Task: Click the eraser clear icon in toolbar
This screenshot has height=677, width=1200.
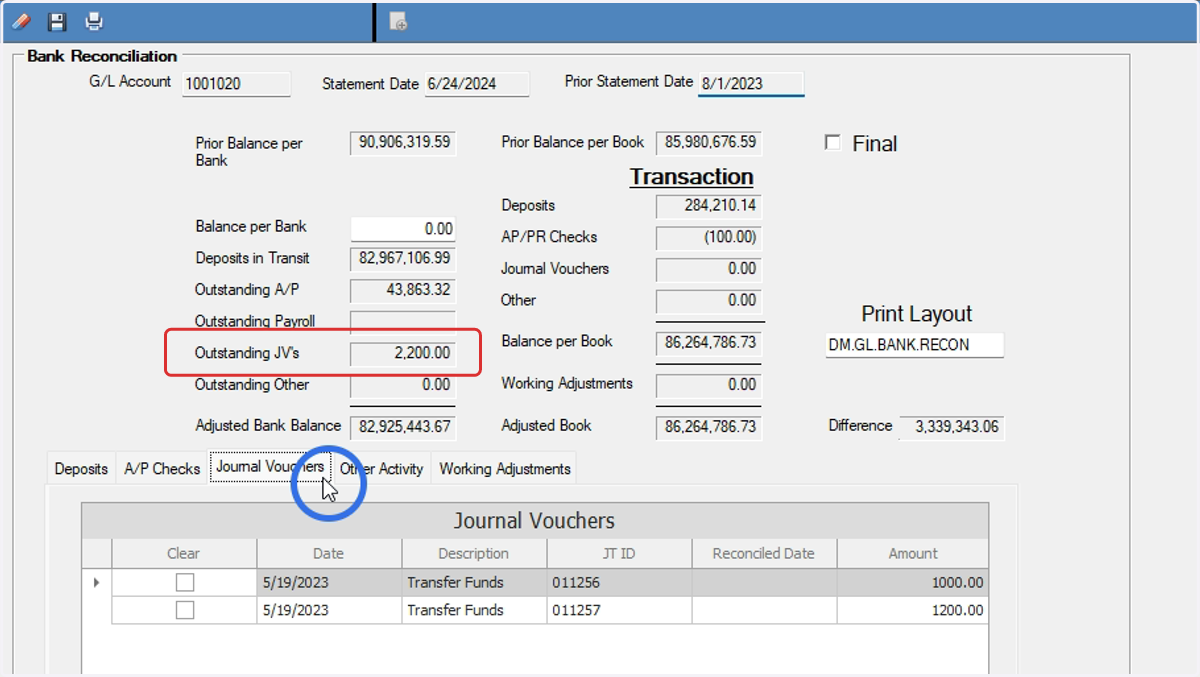Action: click(x=20, y=21)
